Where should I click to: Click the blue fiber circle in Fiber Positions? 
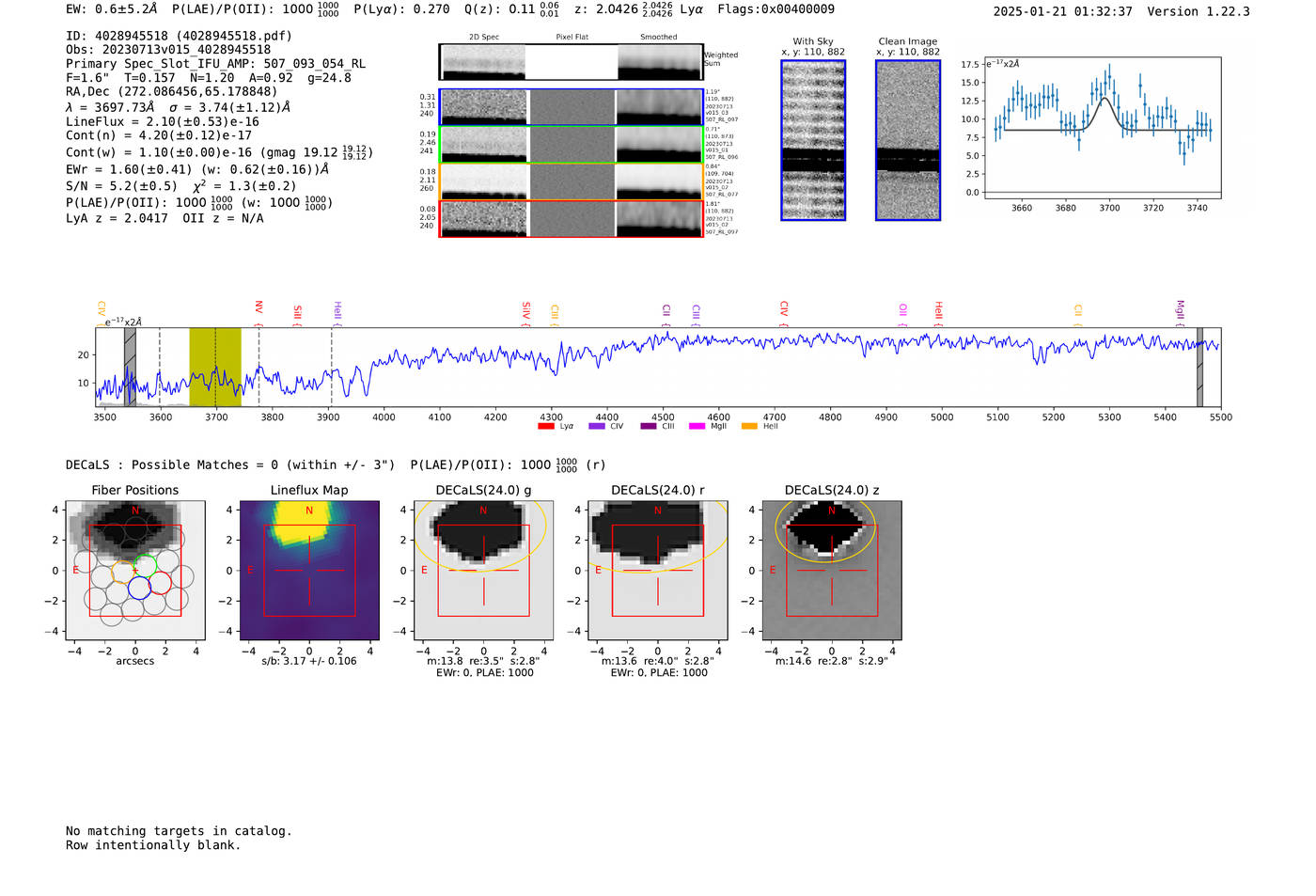[x=139, y=588]
